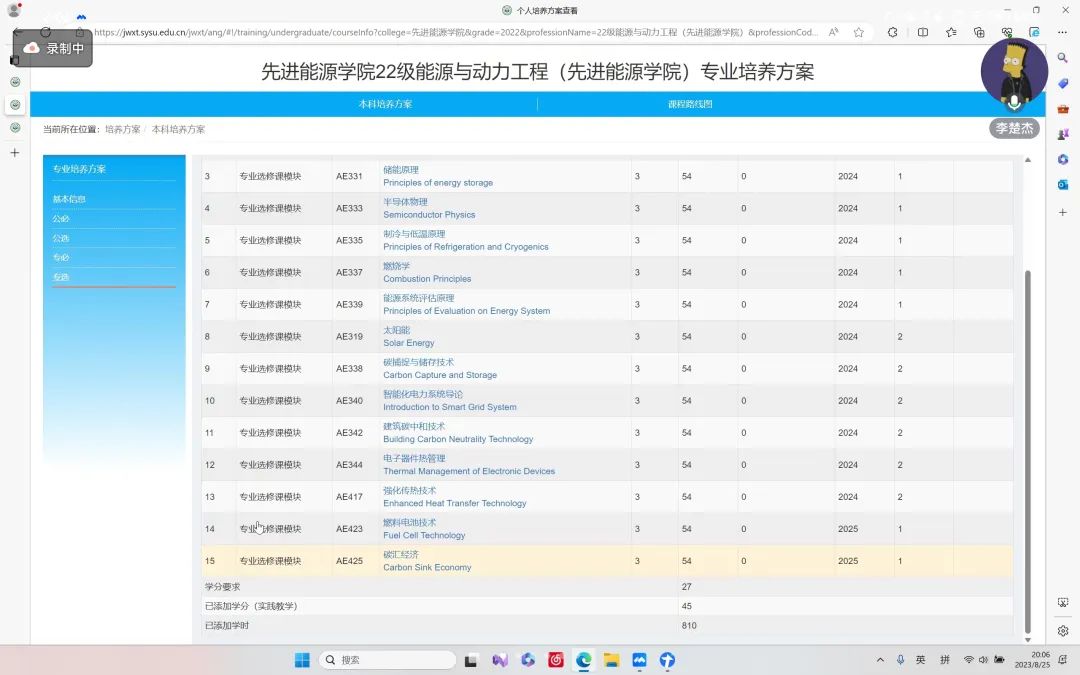This screenshot has height=675, width=1080.
Task: Open the browser extensions icon
Action: (892, 32)
